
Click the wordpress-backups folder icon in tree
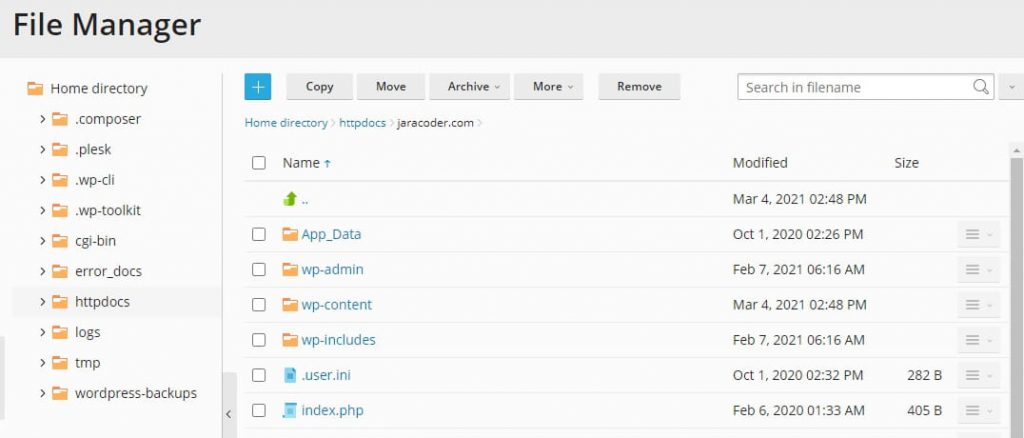(x=59, y=393)
